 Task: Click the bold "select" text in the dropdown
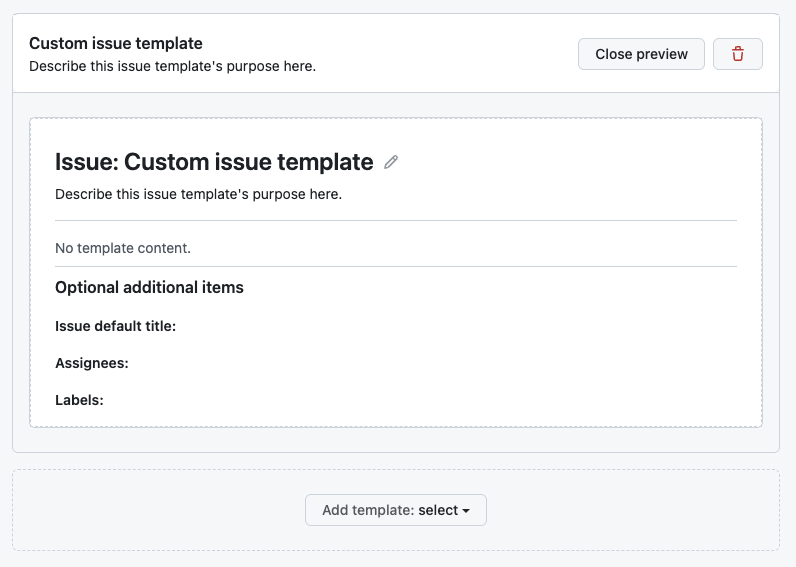(x=438, y=510)
